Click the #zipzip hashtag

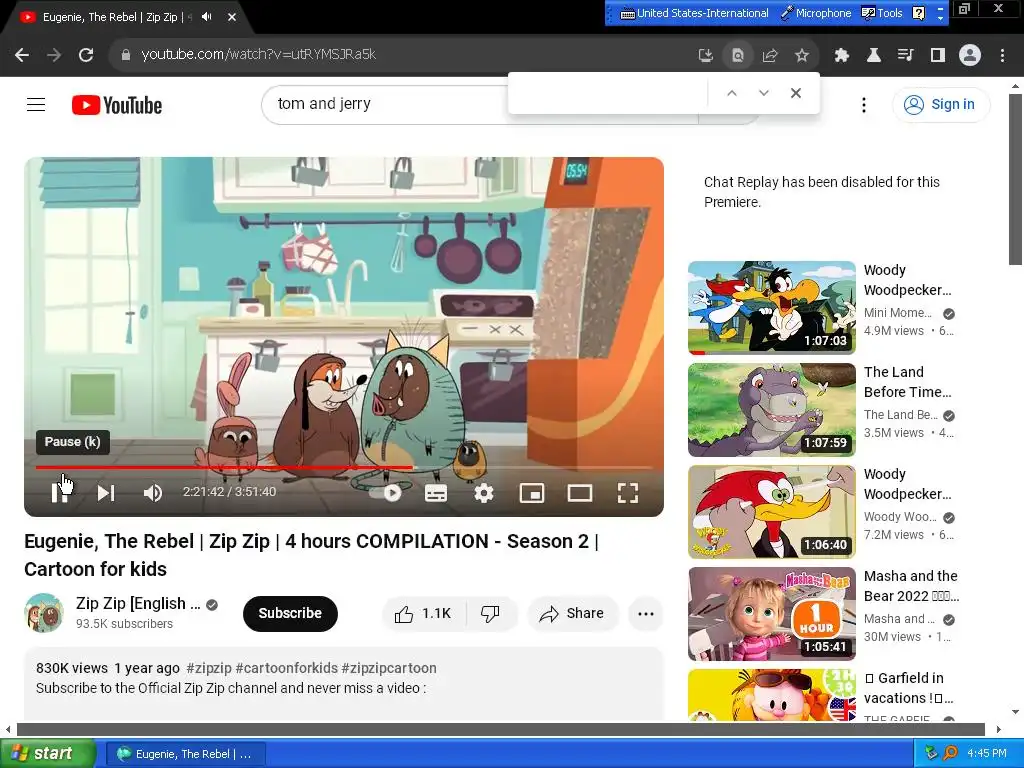(209, 668)
